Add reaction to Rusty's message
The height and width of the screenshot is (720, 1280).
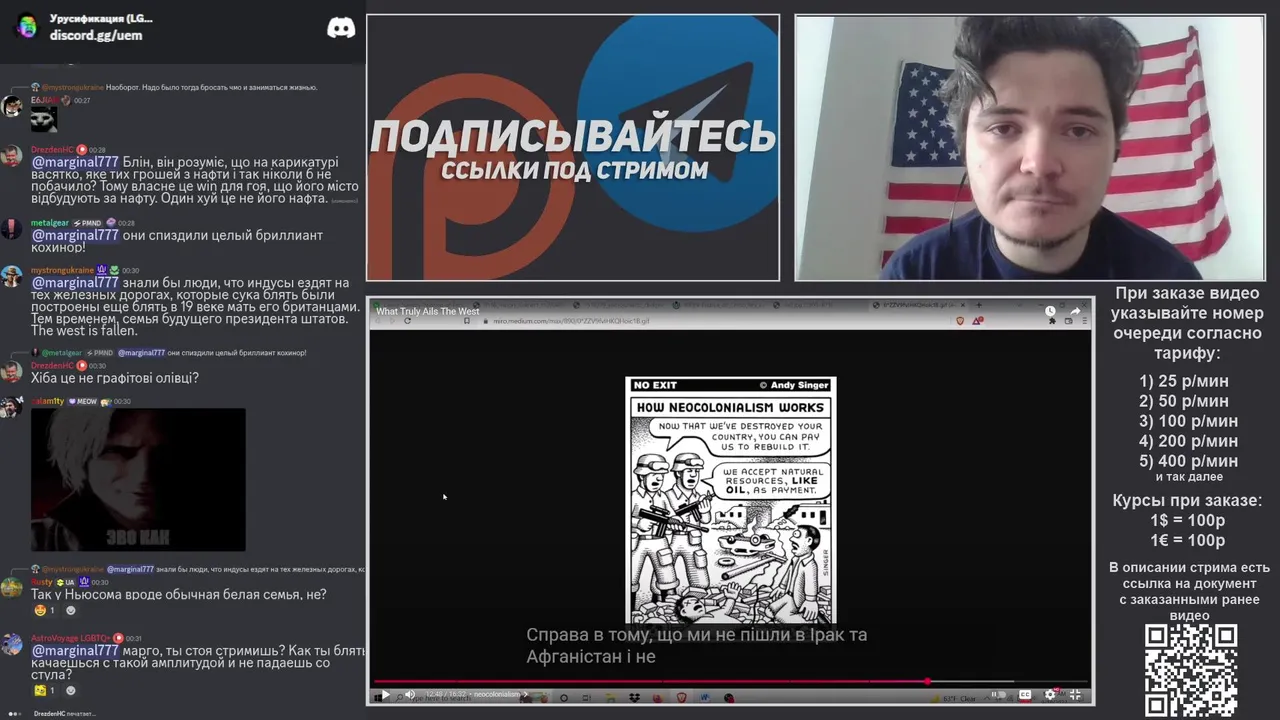[x=70, y=610]
